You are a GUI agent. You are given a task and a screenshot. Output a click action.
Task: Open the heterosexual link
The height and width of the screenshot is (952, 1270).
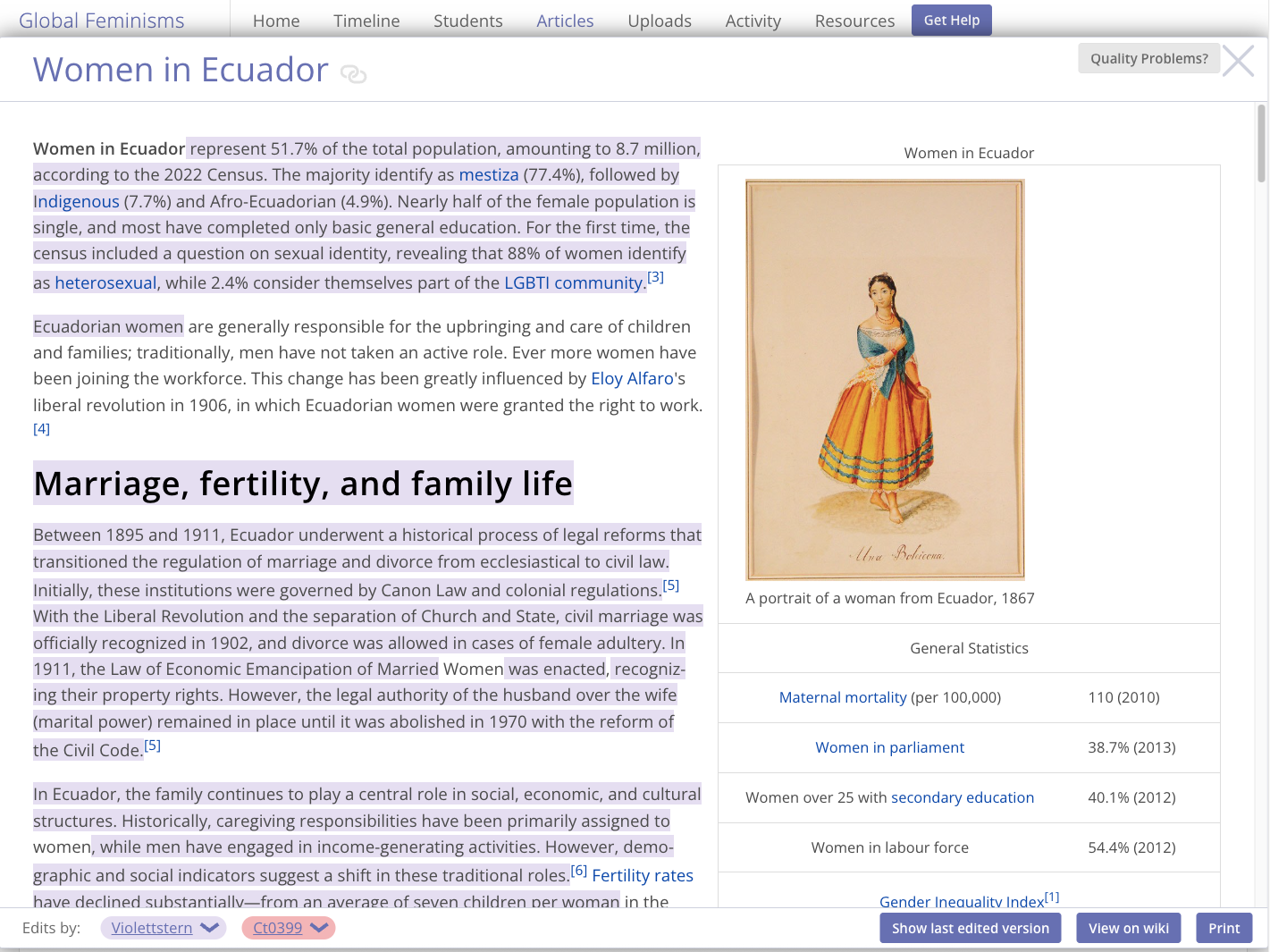coord(105,282)
